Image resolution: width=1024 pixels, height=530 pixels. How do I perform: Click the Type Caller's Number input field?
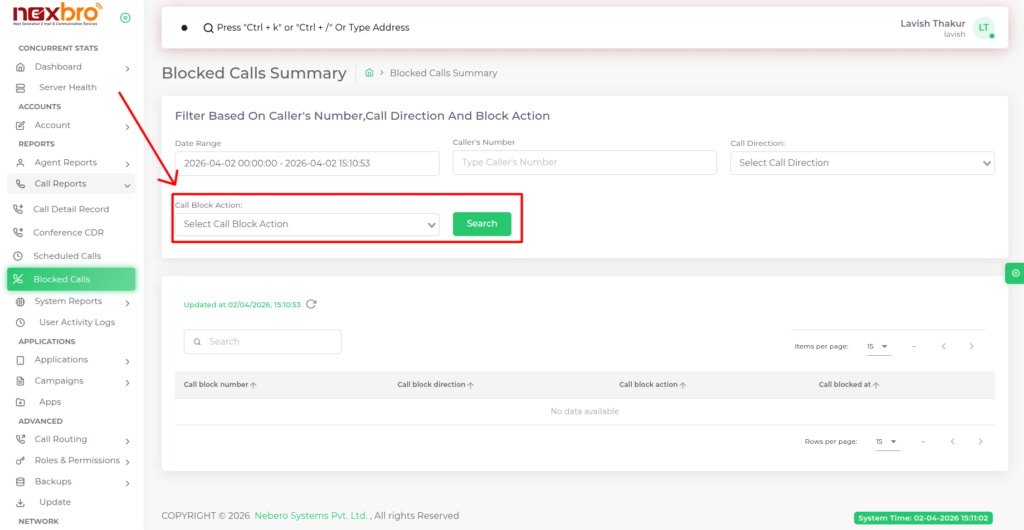[x=584, y=163]
